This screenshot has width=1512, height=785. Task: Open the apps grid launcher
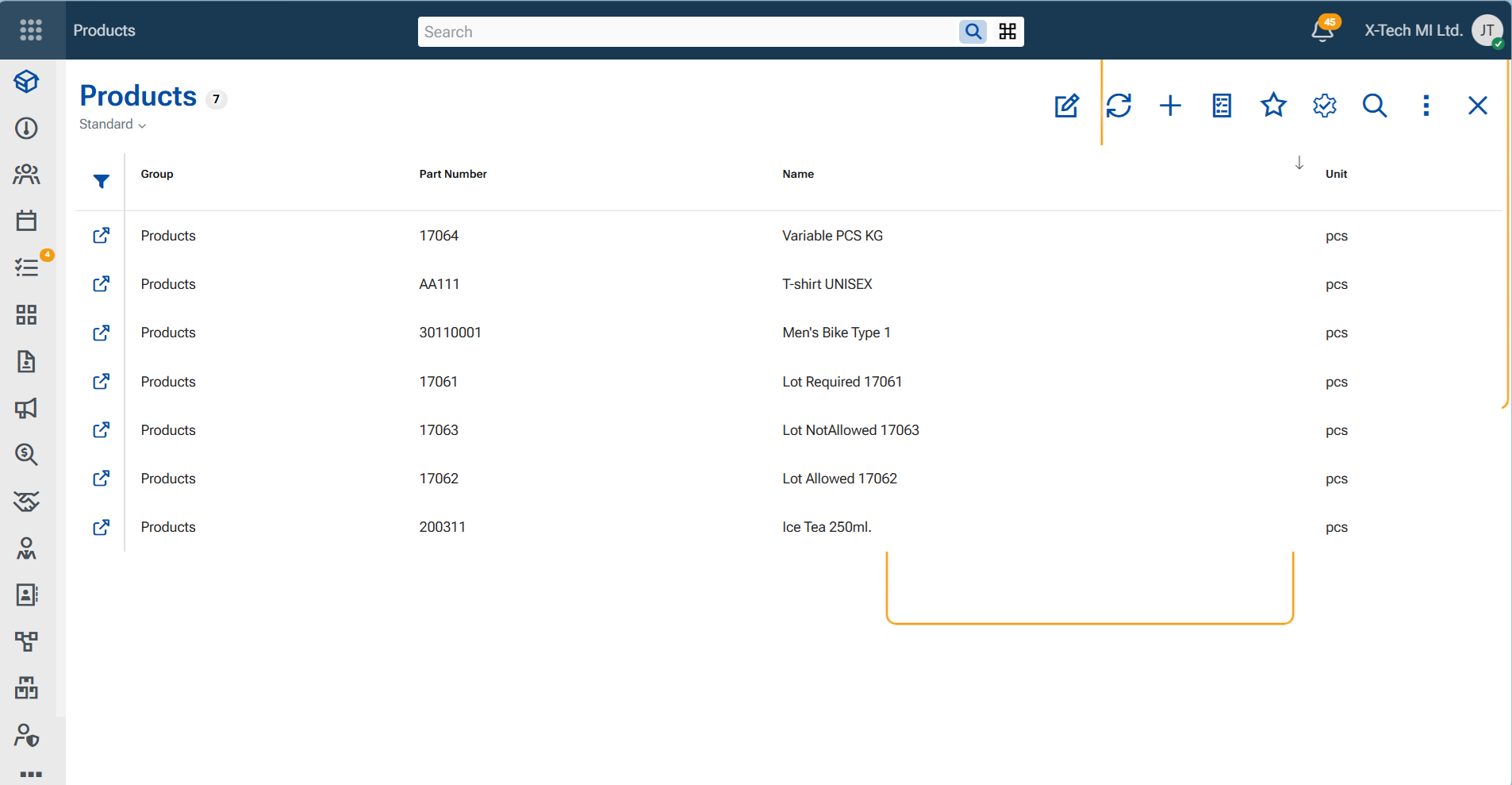[x=31, y=30]
